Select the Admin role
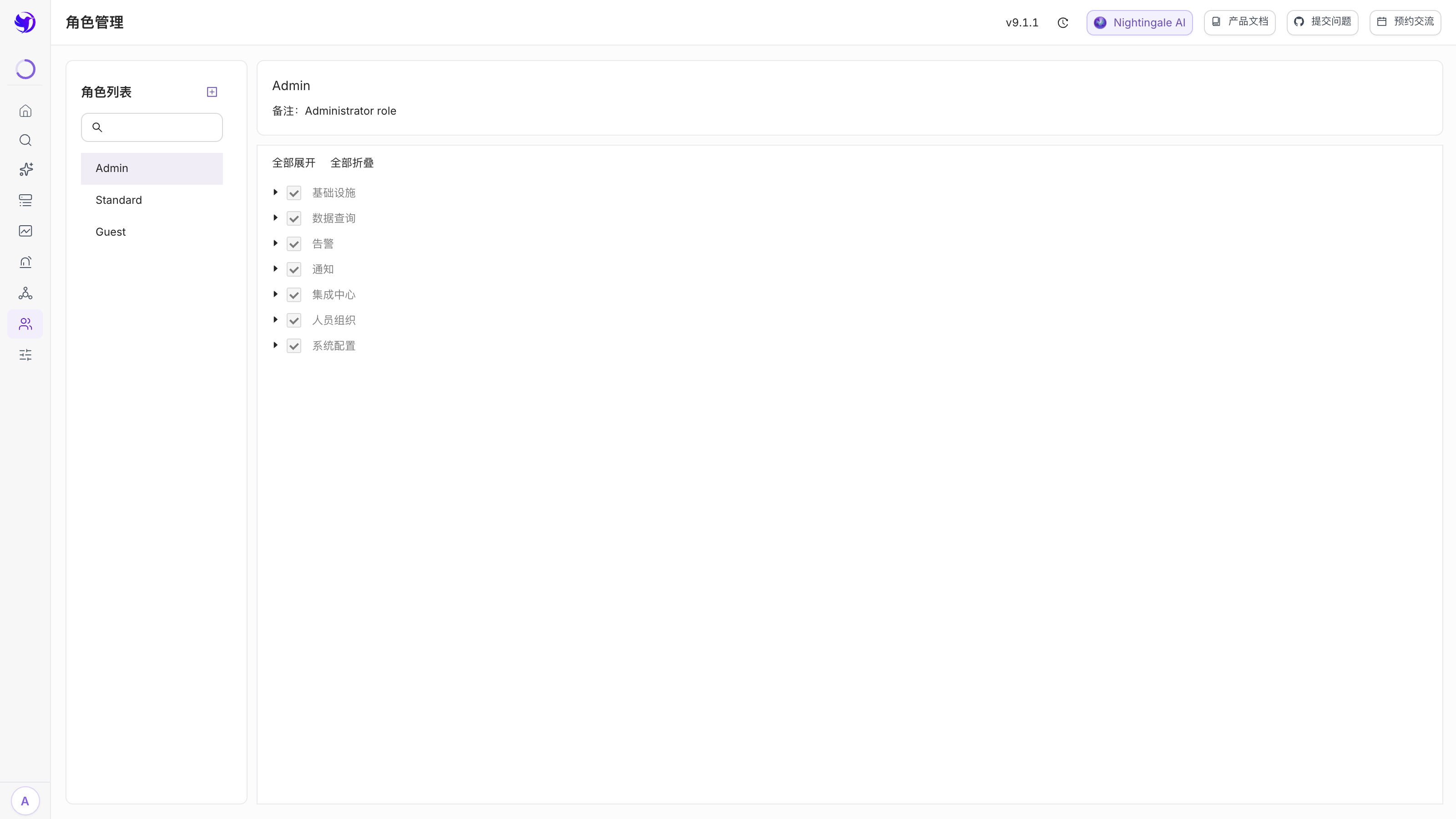The width and height of the screenshot is (1456, 819). coord(152,168)
